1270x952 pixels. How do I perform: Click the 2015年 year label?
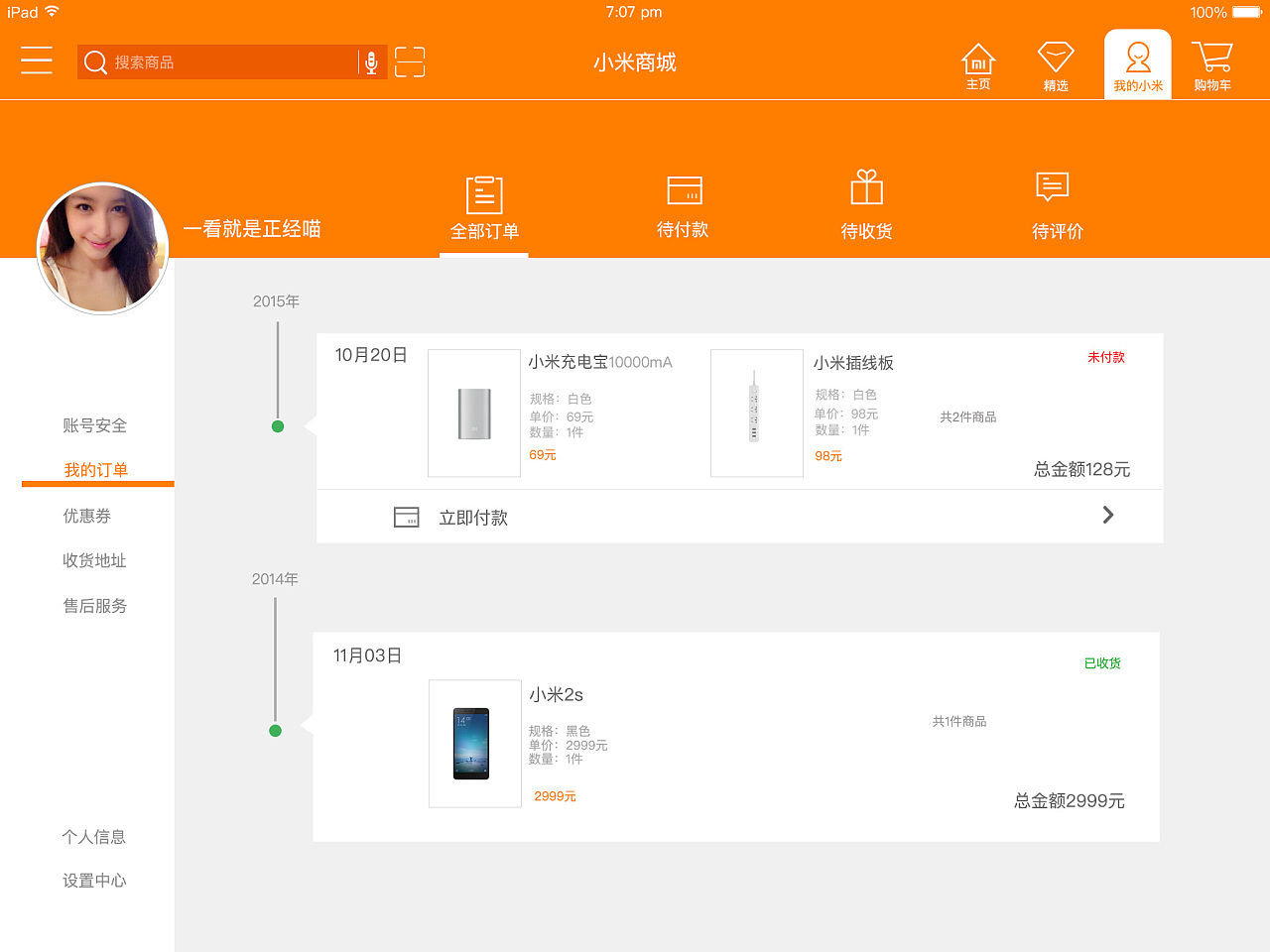click(276, 301)
